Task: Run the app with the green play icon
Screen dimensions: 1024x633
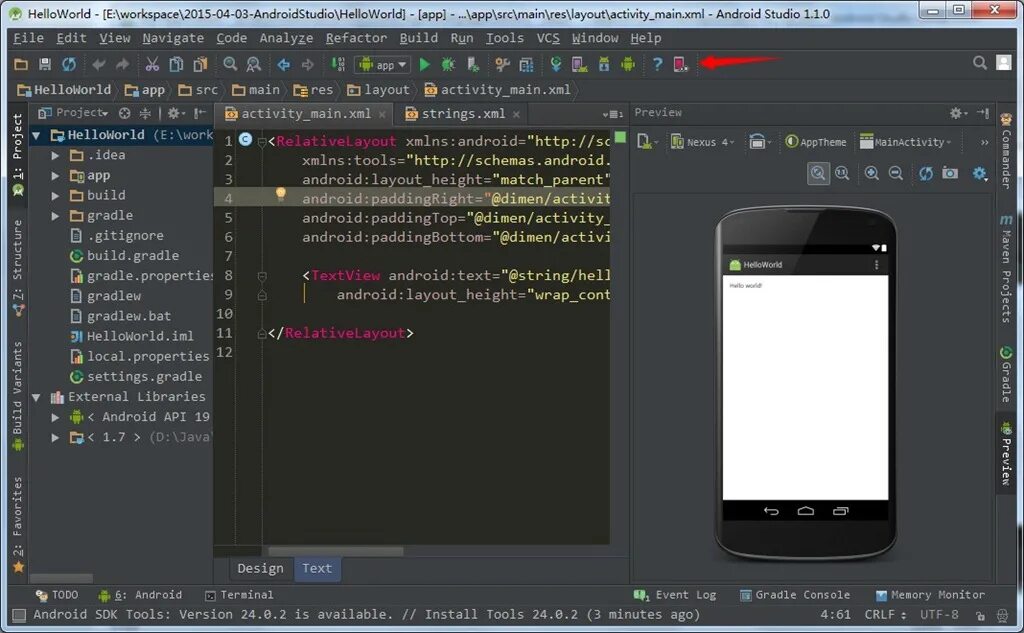Action: click(x=424, y=64)
